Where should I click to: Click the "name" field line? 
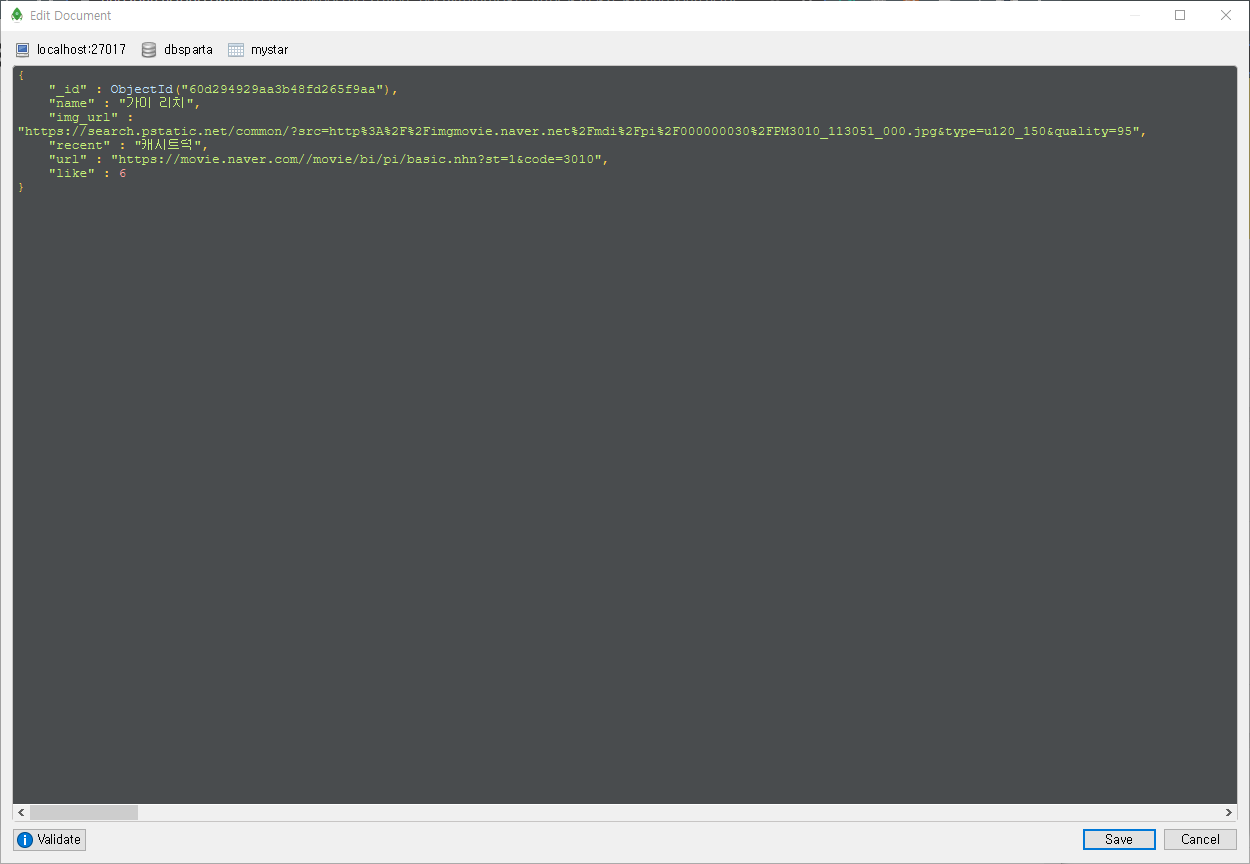(125, 103)
